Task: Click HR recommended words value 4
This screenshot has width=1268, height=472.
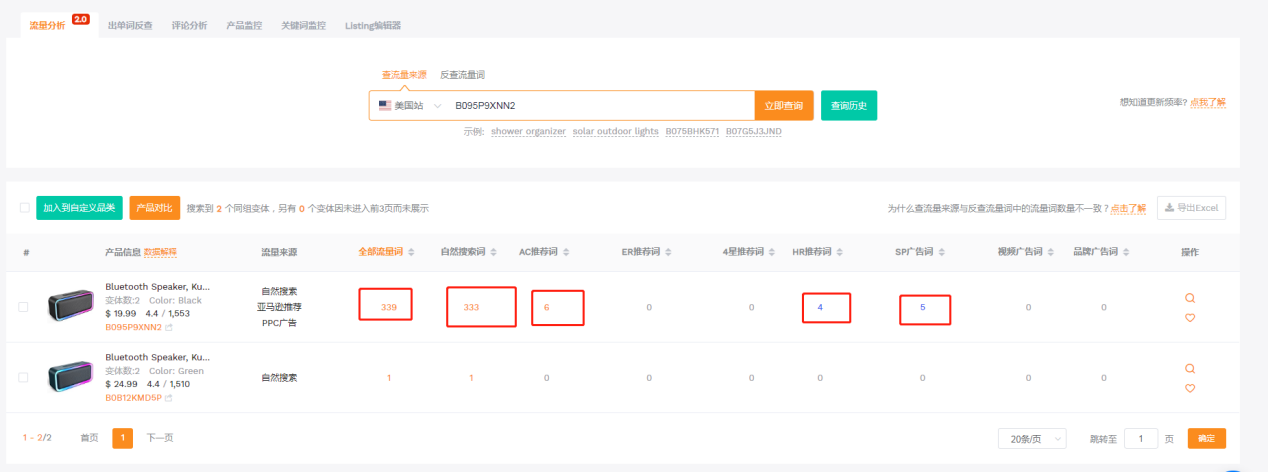Action: click(820, 307)
